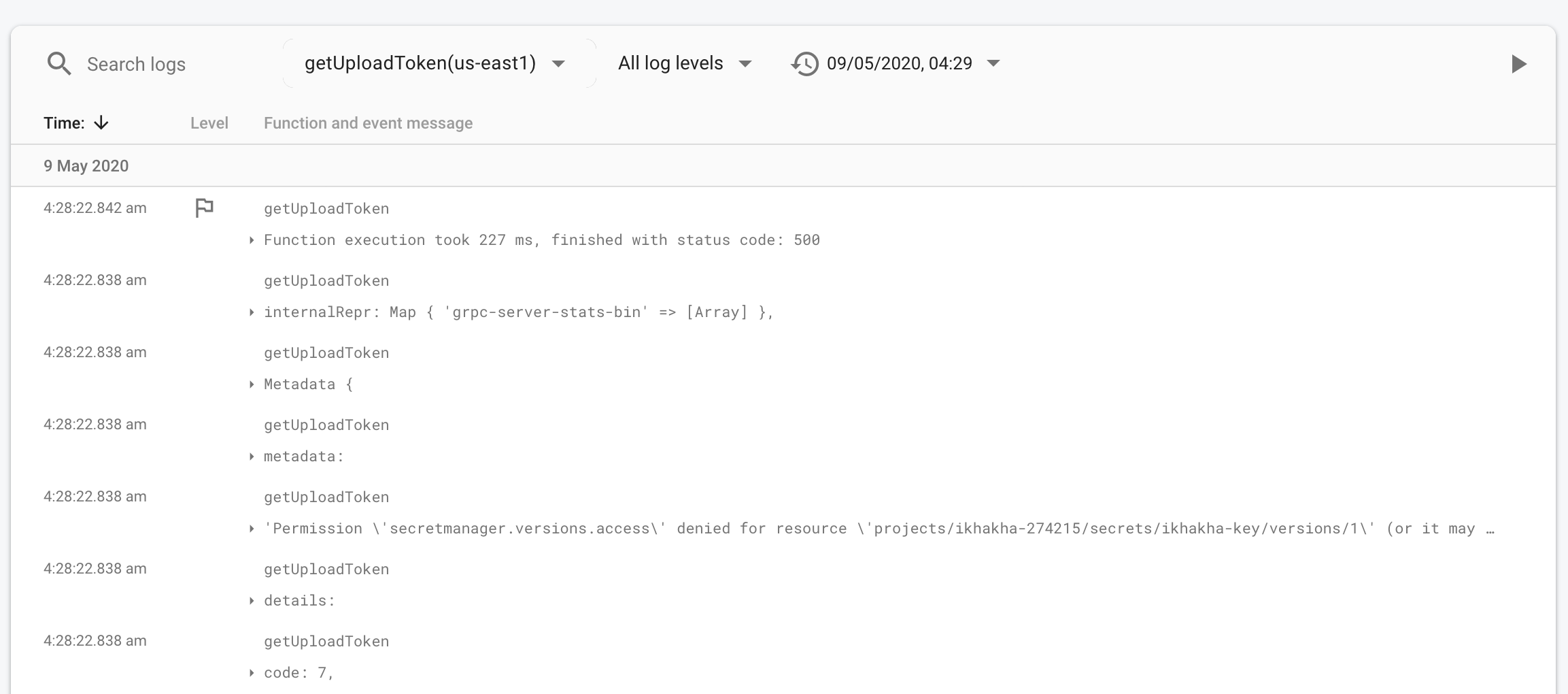Expand the 'details:' log entry
This screenshot has width=1568, height=694.
click(x=252, y=600)
